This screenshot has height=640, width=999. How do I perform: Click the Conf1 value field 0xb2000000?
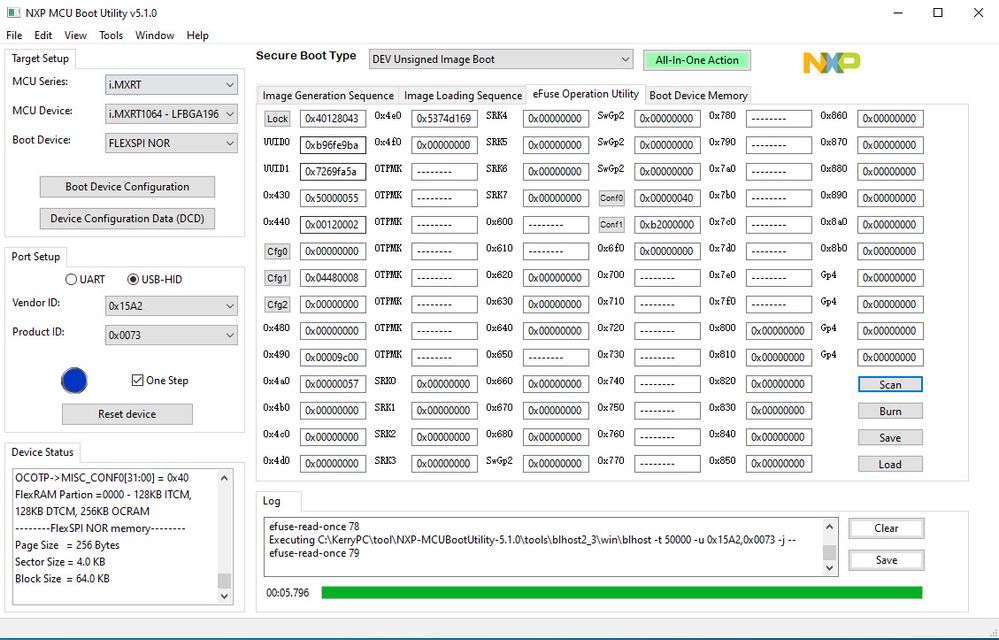click(667, 225)
